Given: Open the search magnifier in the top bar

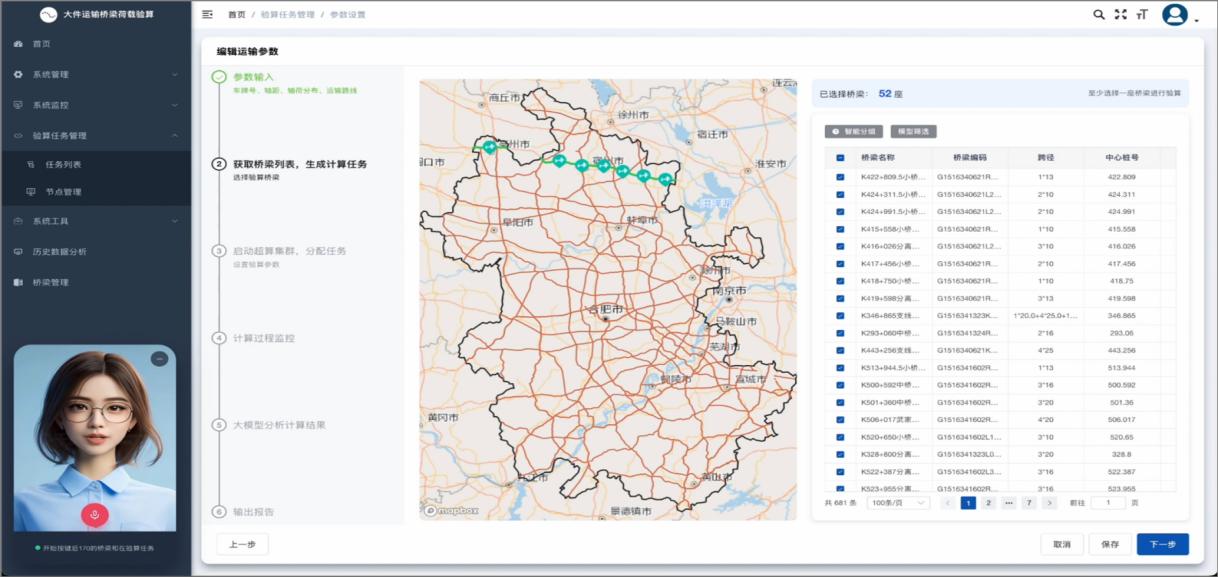Looking at the screenshot, I should [x=1099, y=15].
